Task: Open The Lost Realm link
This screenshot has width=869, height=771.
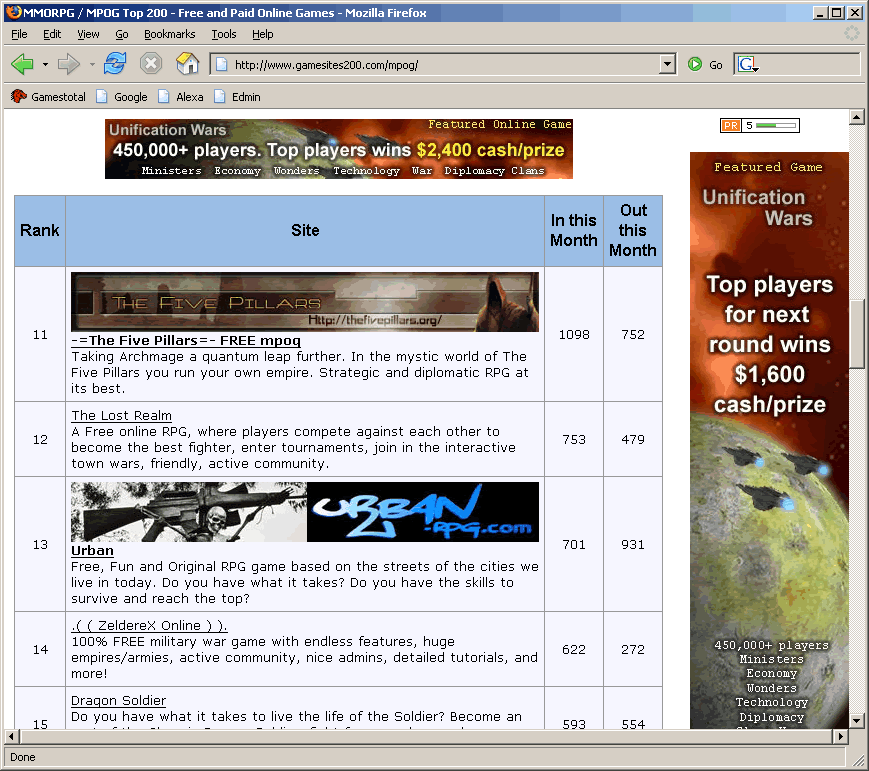Action: [121, 415]
